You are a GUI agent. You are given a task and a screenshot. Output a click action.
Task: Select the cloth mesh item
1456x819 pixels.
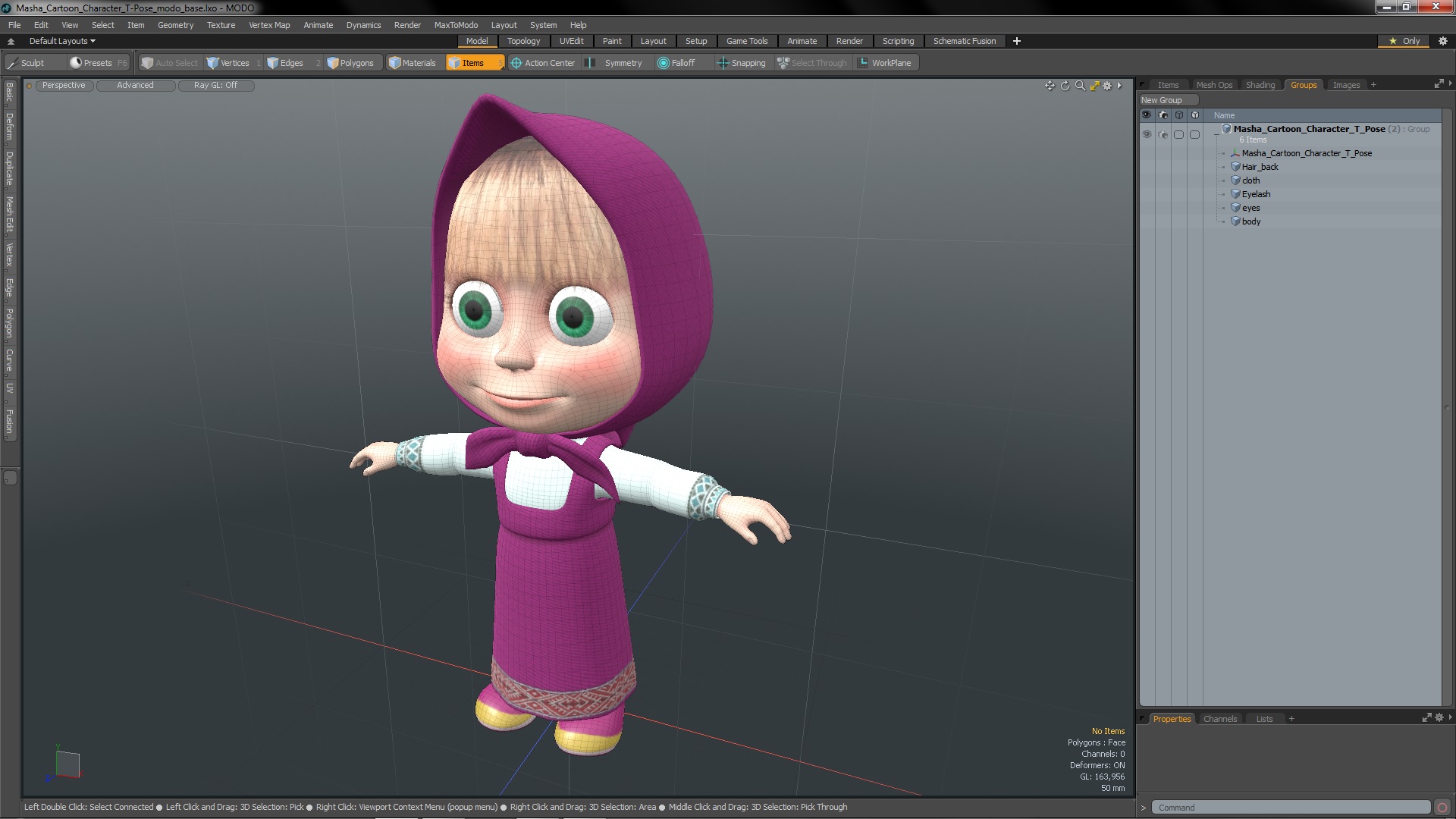coord(1250,180)
